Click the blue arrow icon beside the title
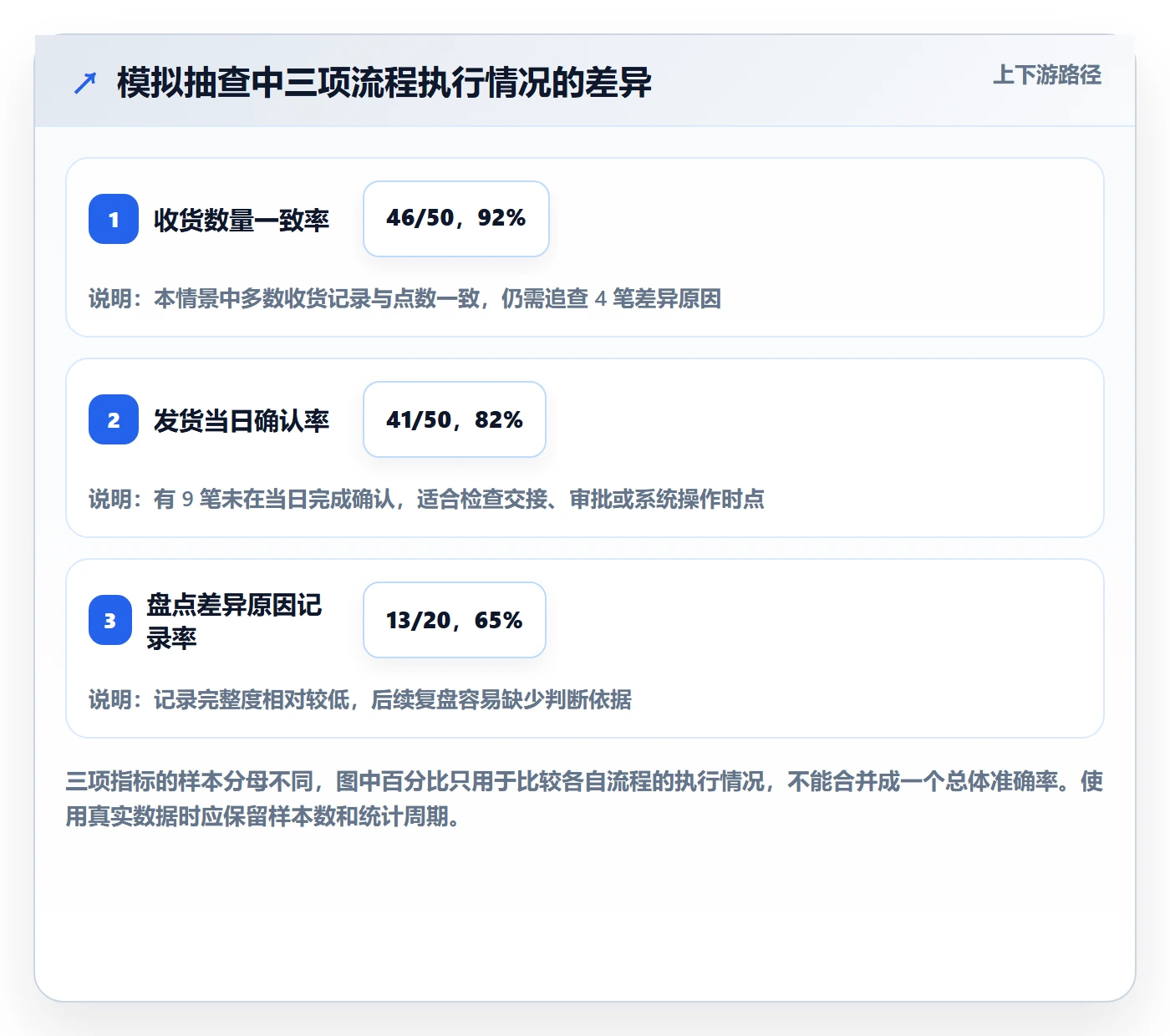The width and height of the screenshot is (1170, 1036). [85, 83]
